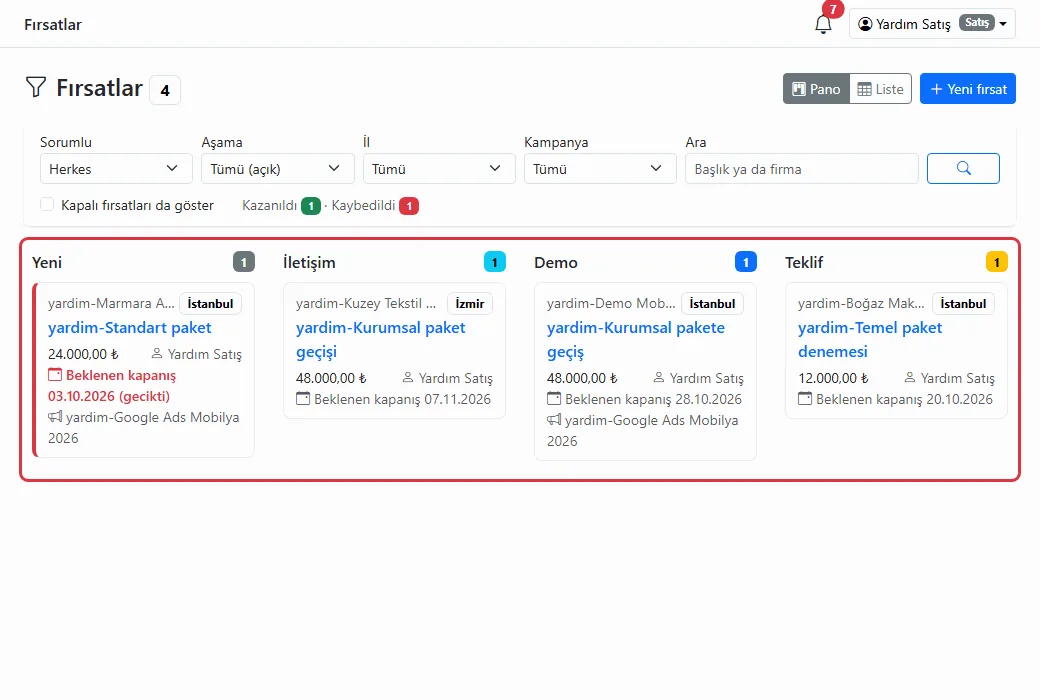Click the İletişim column header
This screenshot has height=700, width=1040.
(309, 262)
